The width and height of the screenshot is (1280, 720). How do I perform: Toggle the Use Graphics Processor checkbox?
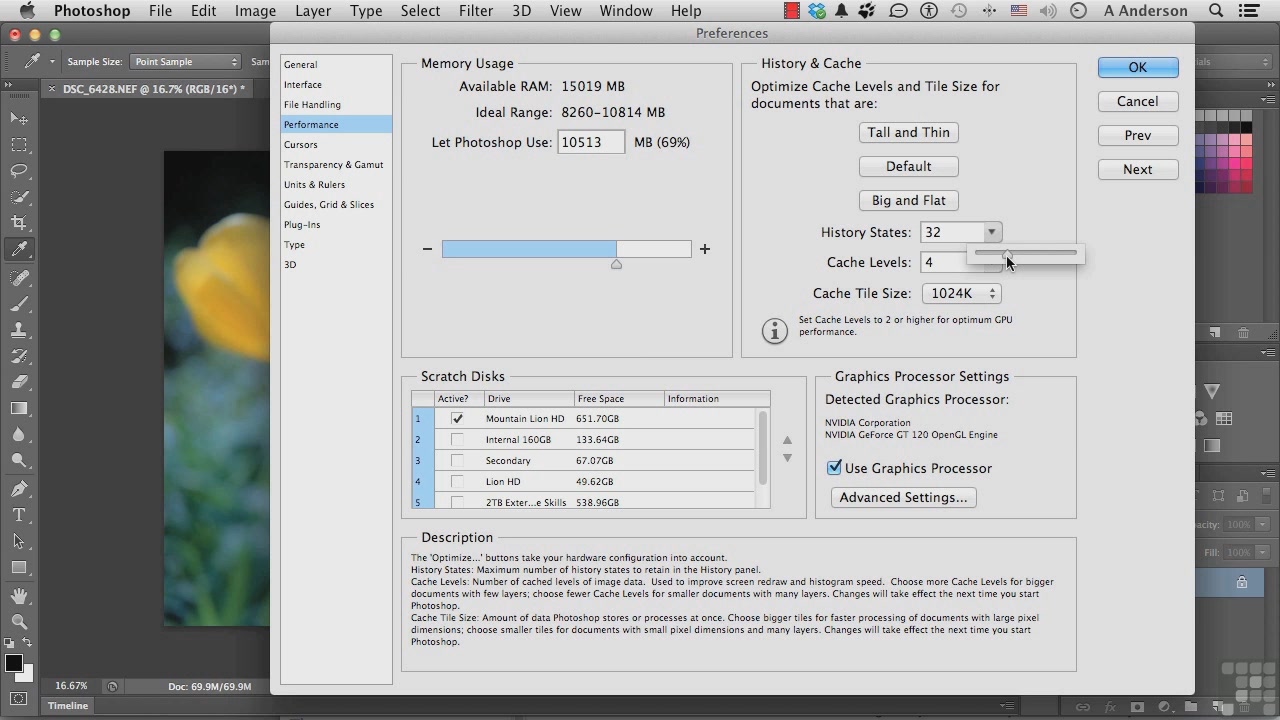834,467
